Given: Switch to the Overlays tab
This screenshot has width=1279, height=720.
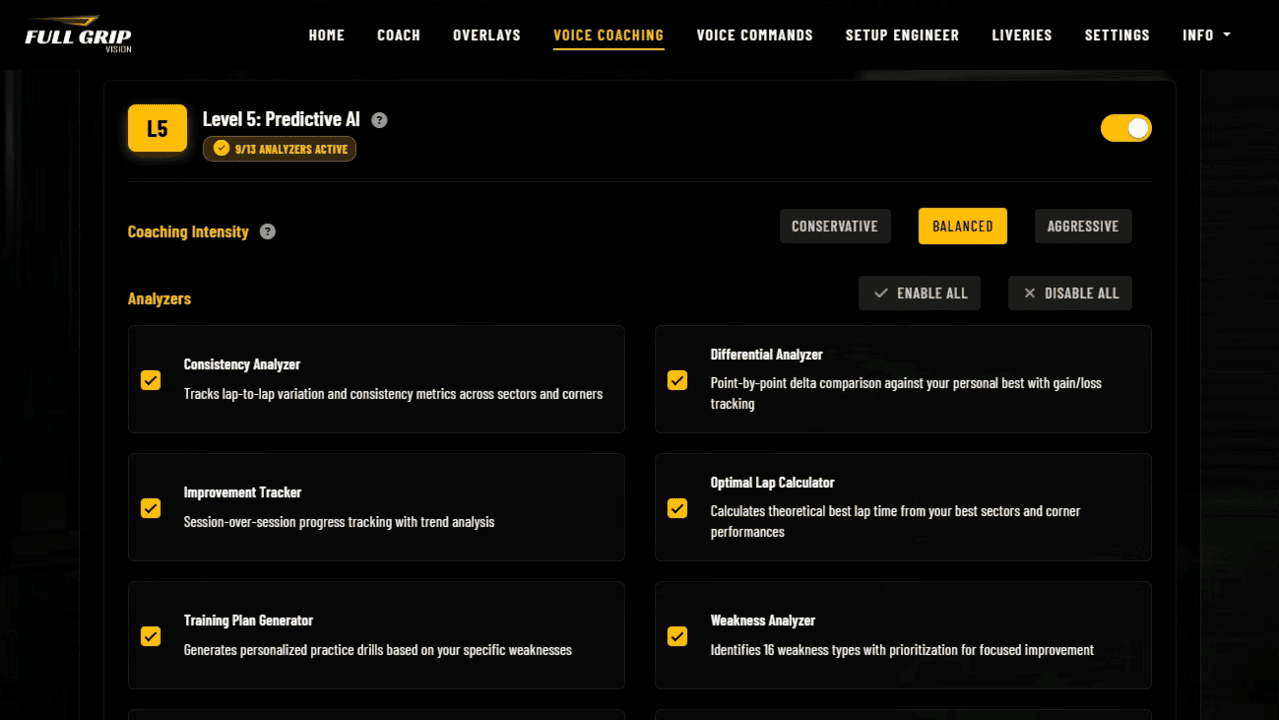Looking at the screenshot, I should pyautogui.click(x=487, y=35).
